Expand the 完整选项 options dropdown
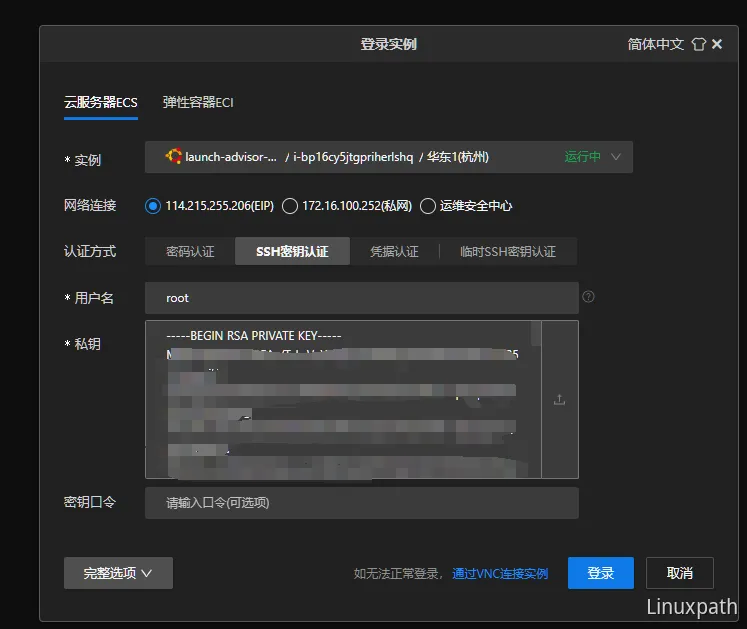Viewport: 747px width, 629px height. click(118, 573)
